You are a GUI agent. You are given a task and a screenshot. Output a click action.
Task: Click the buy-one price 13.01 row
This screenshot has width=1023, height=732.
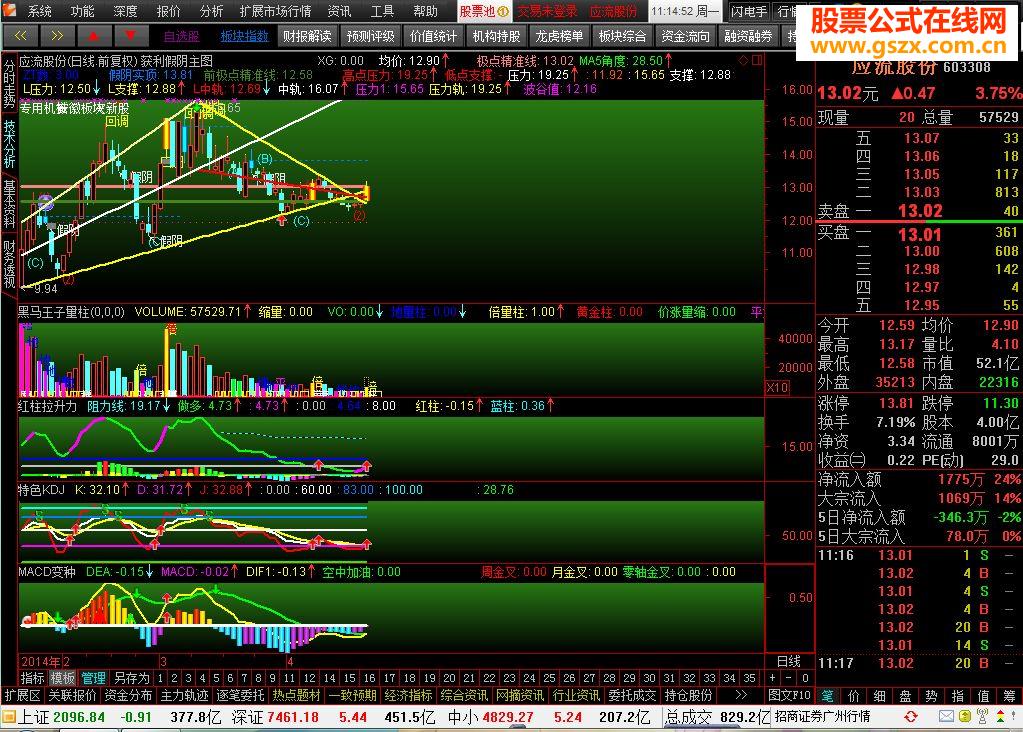919,234
